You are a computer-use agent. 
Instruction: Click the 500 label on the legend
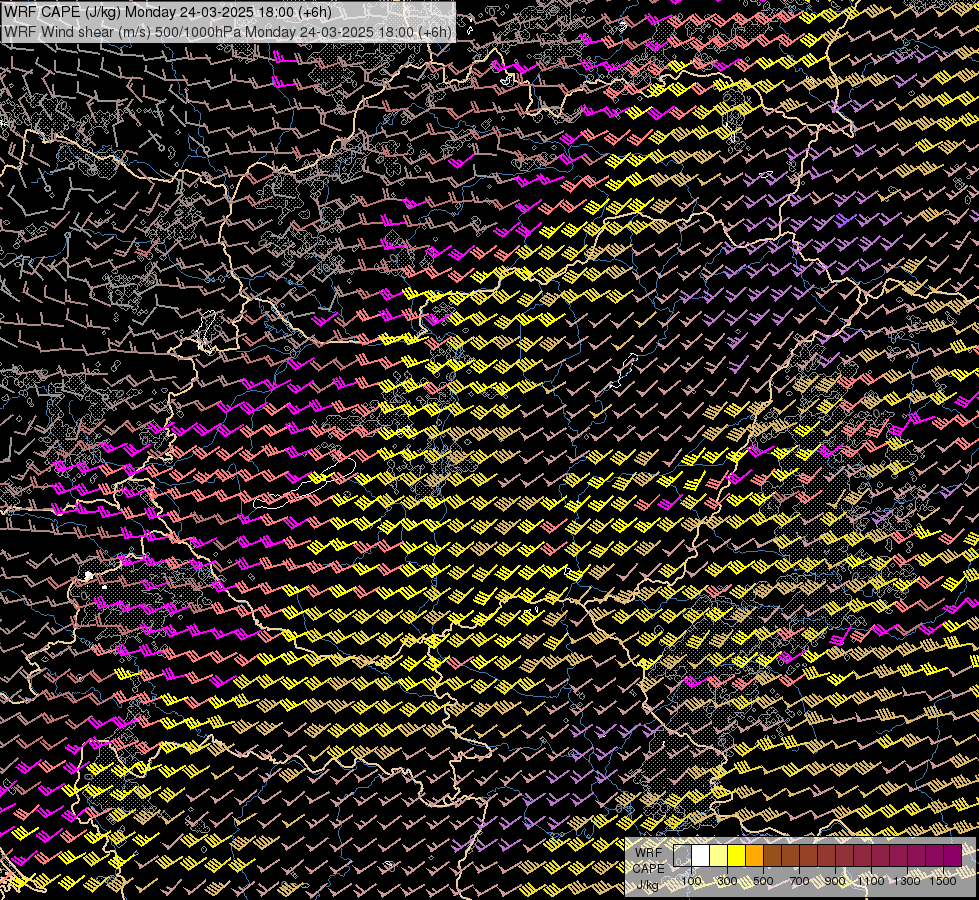click(x=763, y=881)
